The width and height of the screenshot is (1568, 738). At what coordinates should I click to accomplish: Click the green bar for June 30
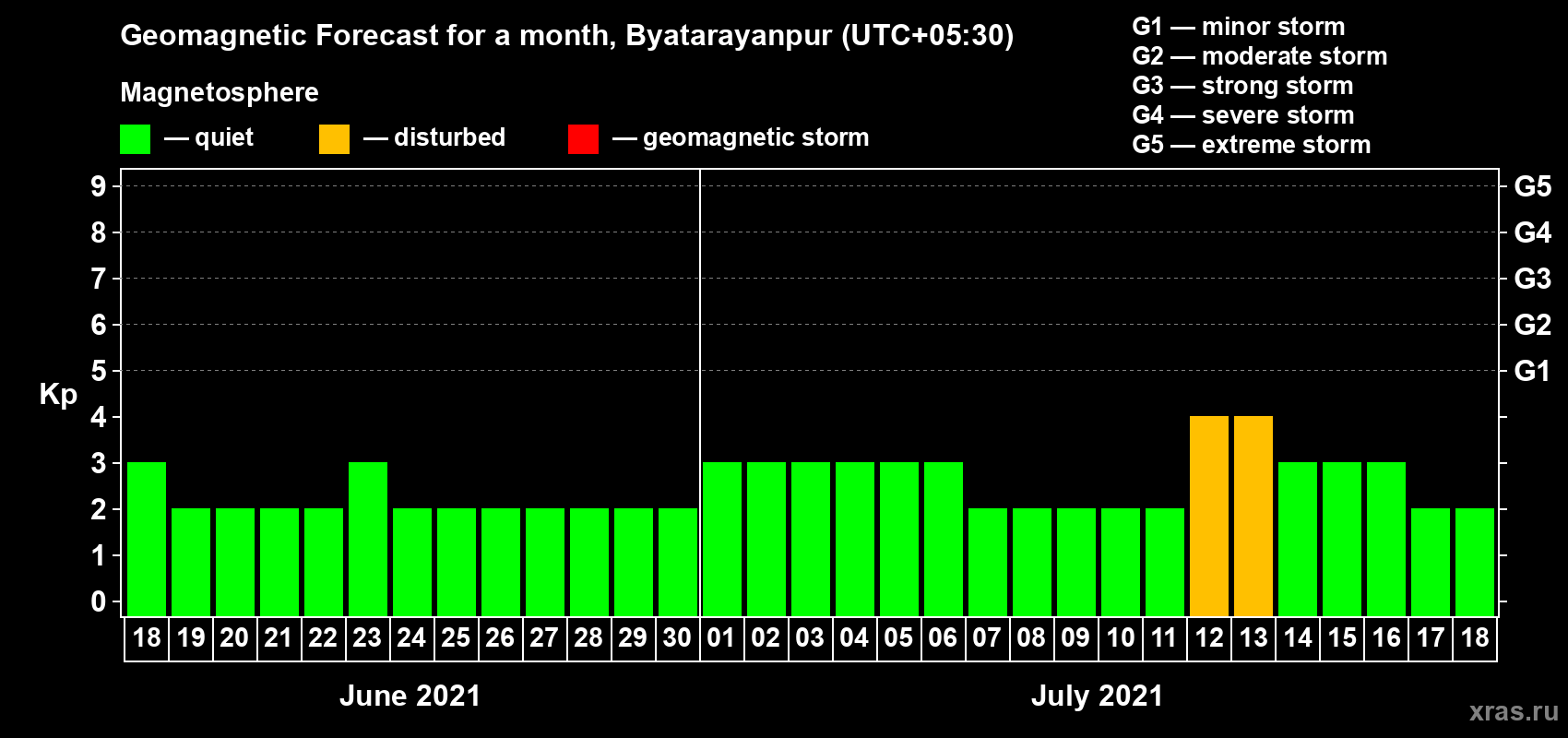(678, 563)
